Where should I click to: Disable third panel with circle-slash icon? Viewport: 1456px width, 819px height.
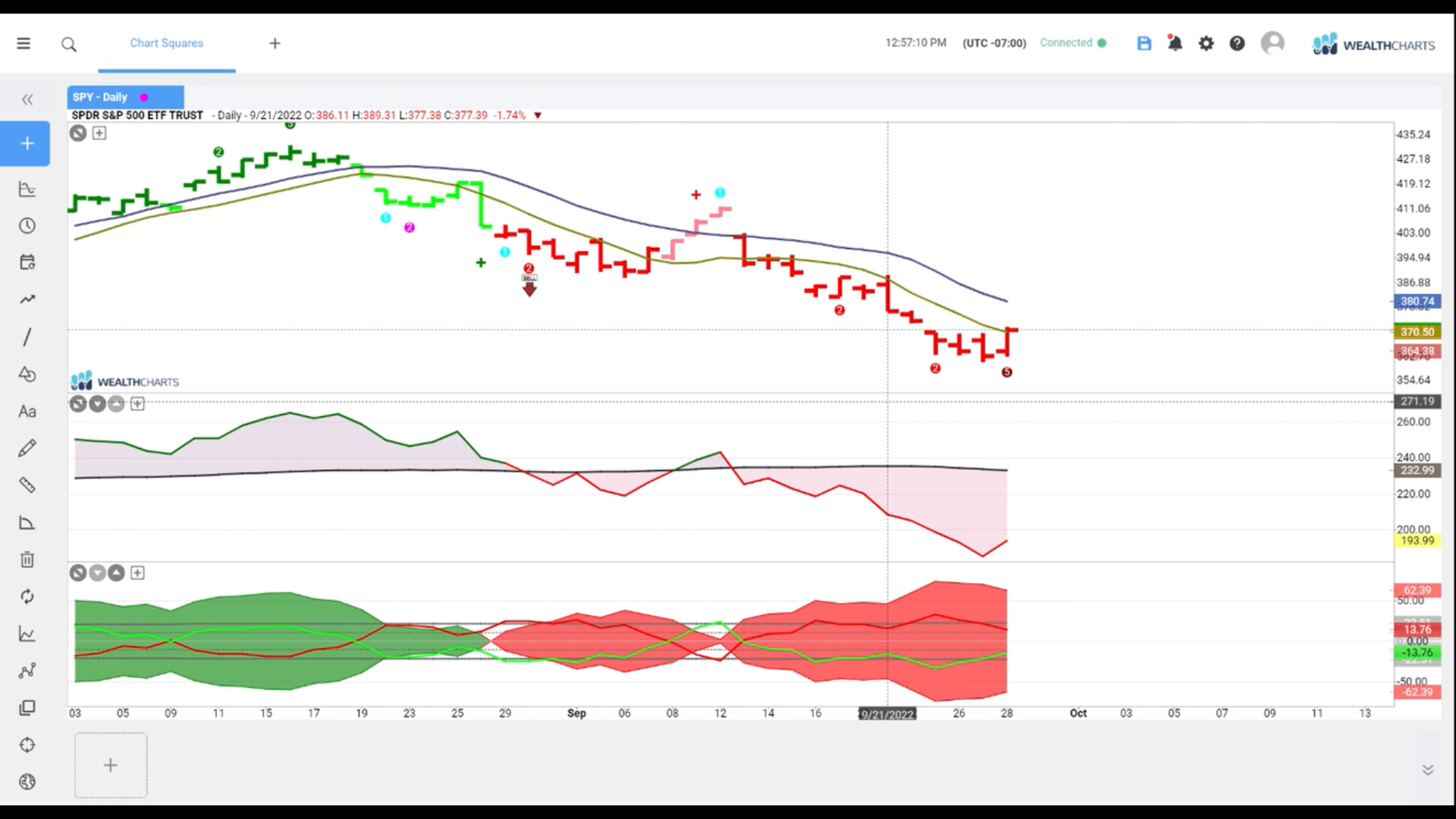78,573
